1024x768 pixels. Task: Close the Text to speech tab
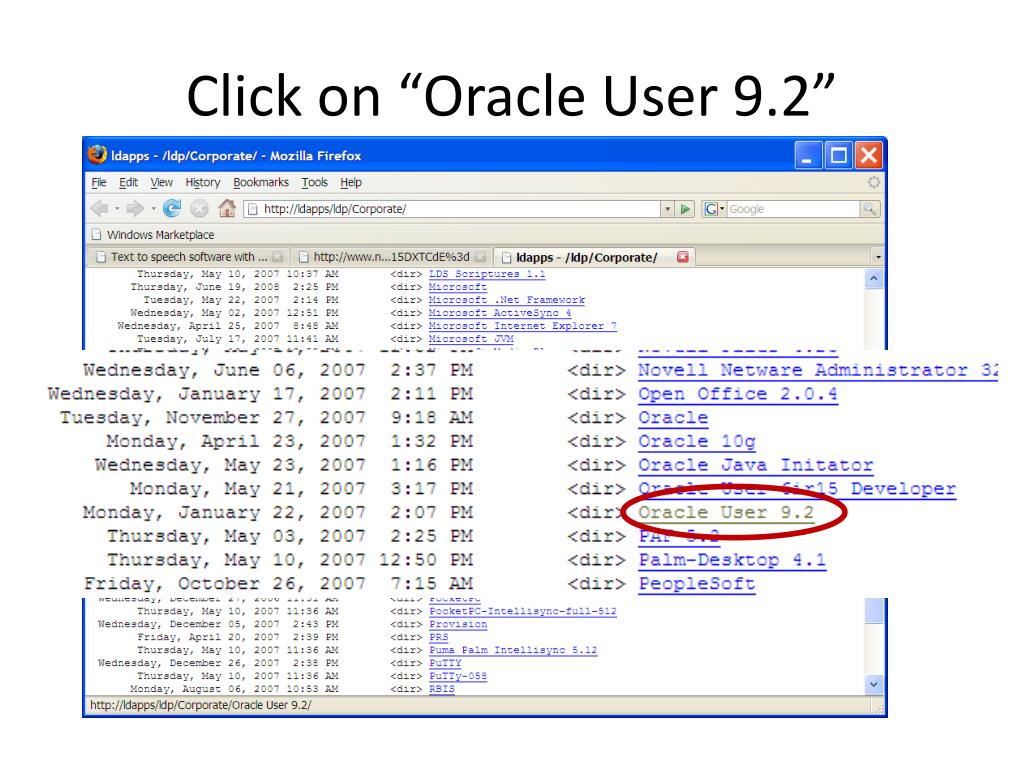(278, 257)
